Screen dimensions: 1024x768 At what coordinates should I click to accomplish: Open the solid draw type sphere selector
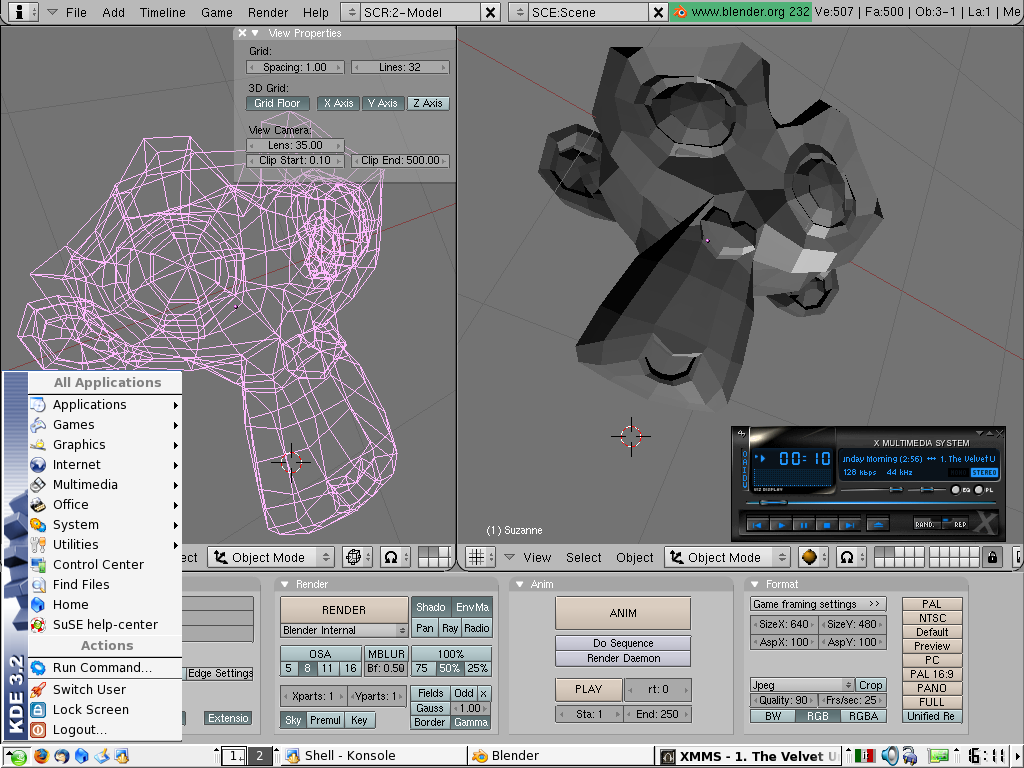tap(811, 557)
